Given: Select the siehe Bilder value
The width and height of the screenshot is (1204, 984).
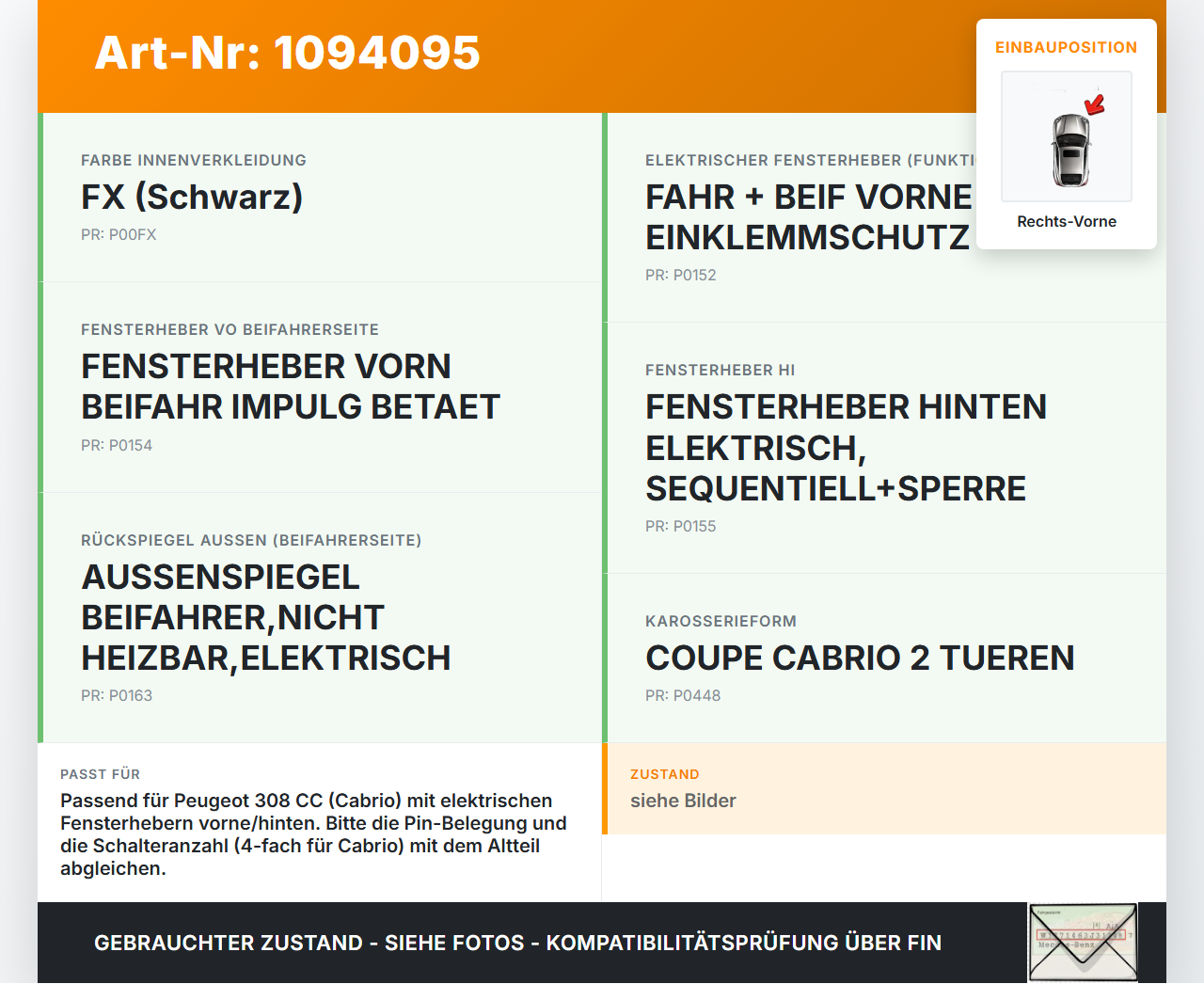Looking at the screenshot, I should click(683, 801).
